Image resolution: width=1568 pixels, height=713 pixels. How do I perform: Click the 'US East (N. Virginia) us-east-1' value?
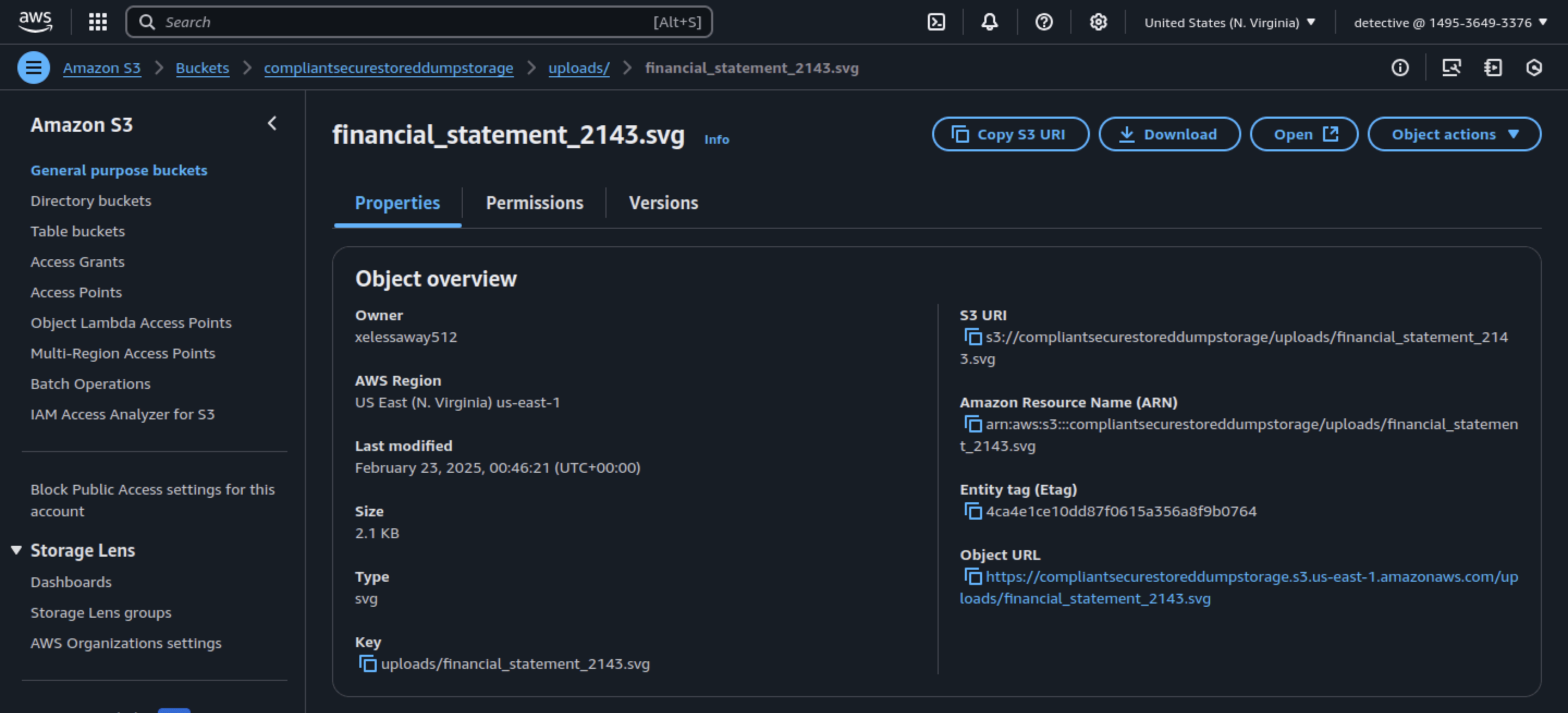pos(457,402)
